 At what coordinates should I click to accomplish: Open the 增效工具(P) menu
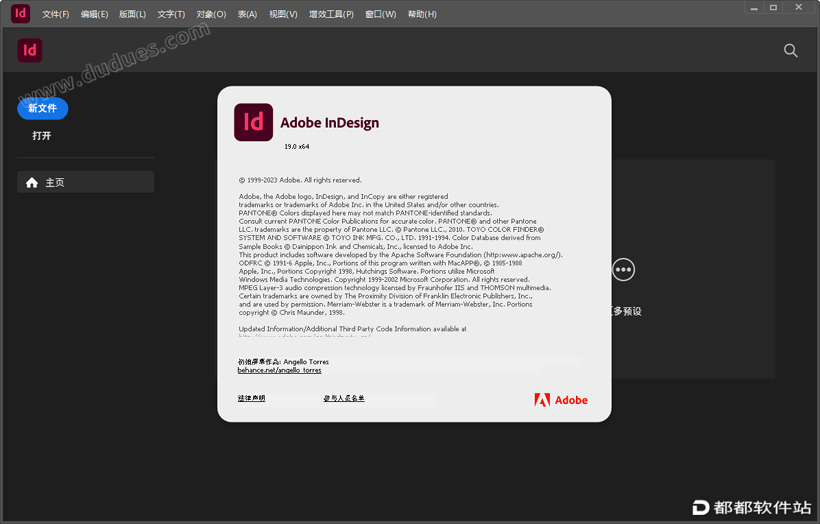[331, 14]
